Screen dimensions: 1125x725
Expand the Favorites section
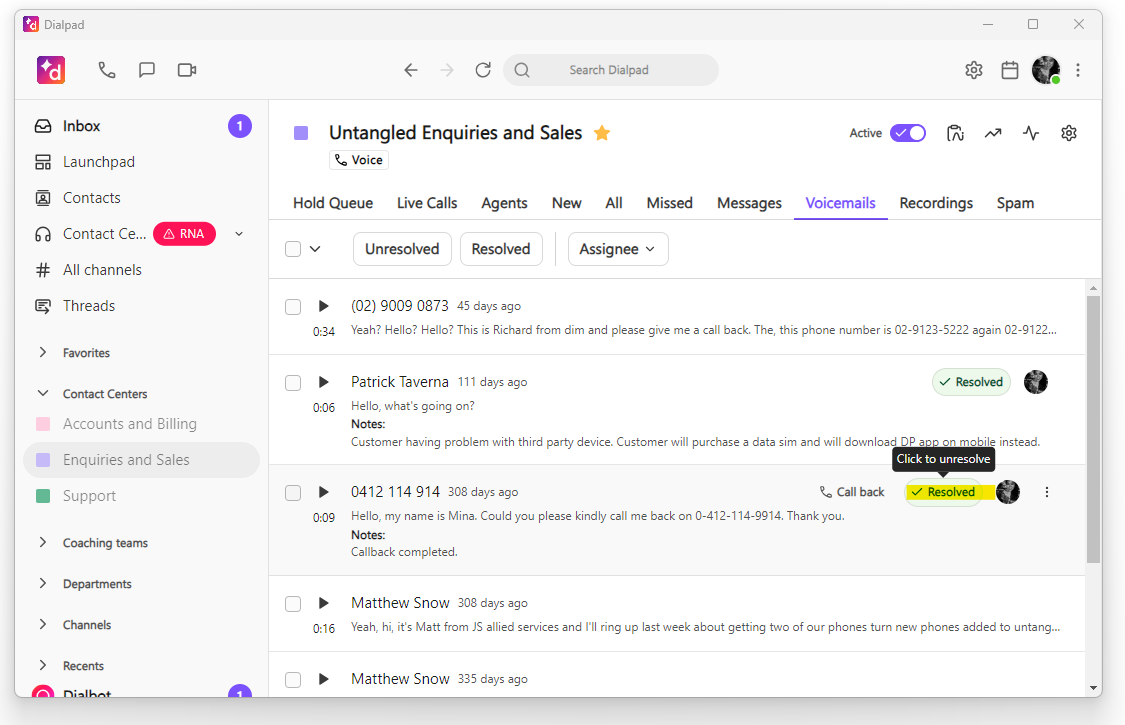click(43, 352)
